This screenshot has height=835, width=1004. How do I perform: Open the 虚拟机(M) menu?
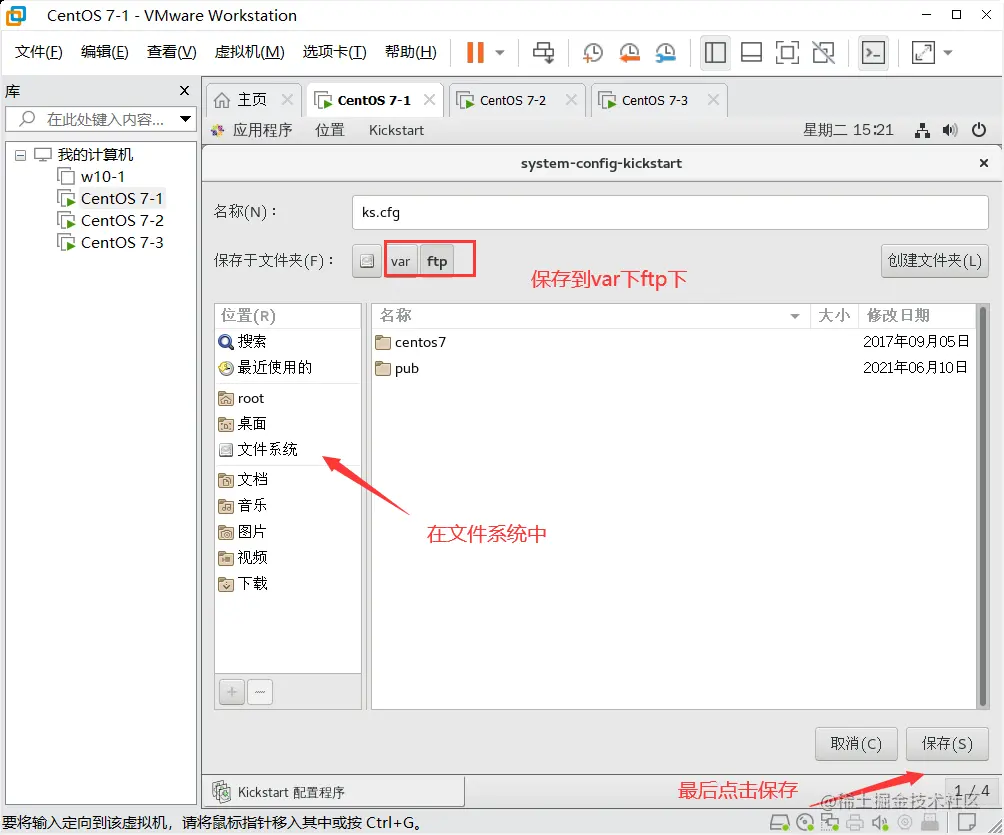pyautogui.click(x=249, y=52)
